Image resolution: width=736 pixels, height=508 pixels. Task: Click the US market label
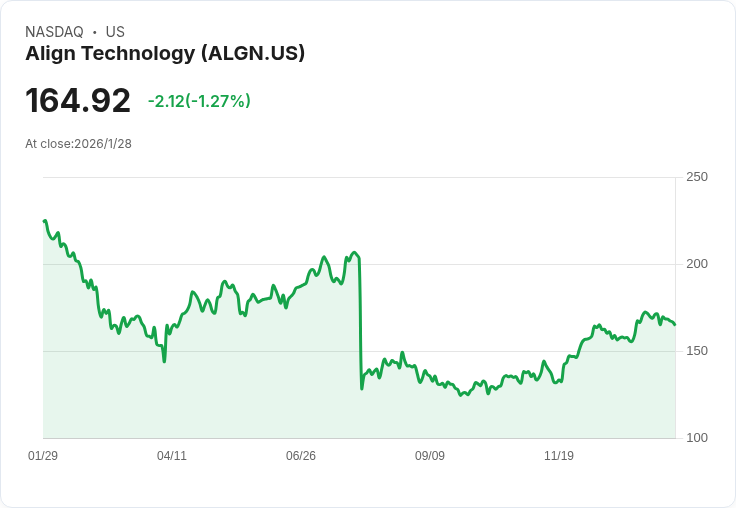coord(115,32)
